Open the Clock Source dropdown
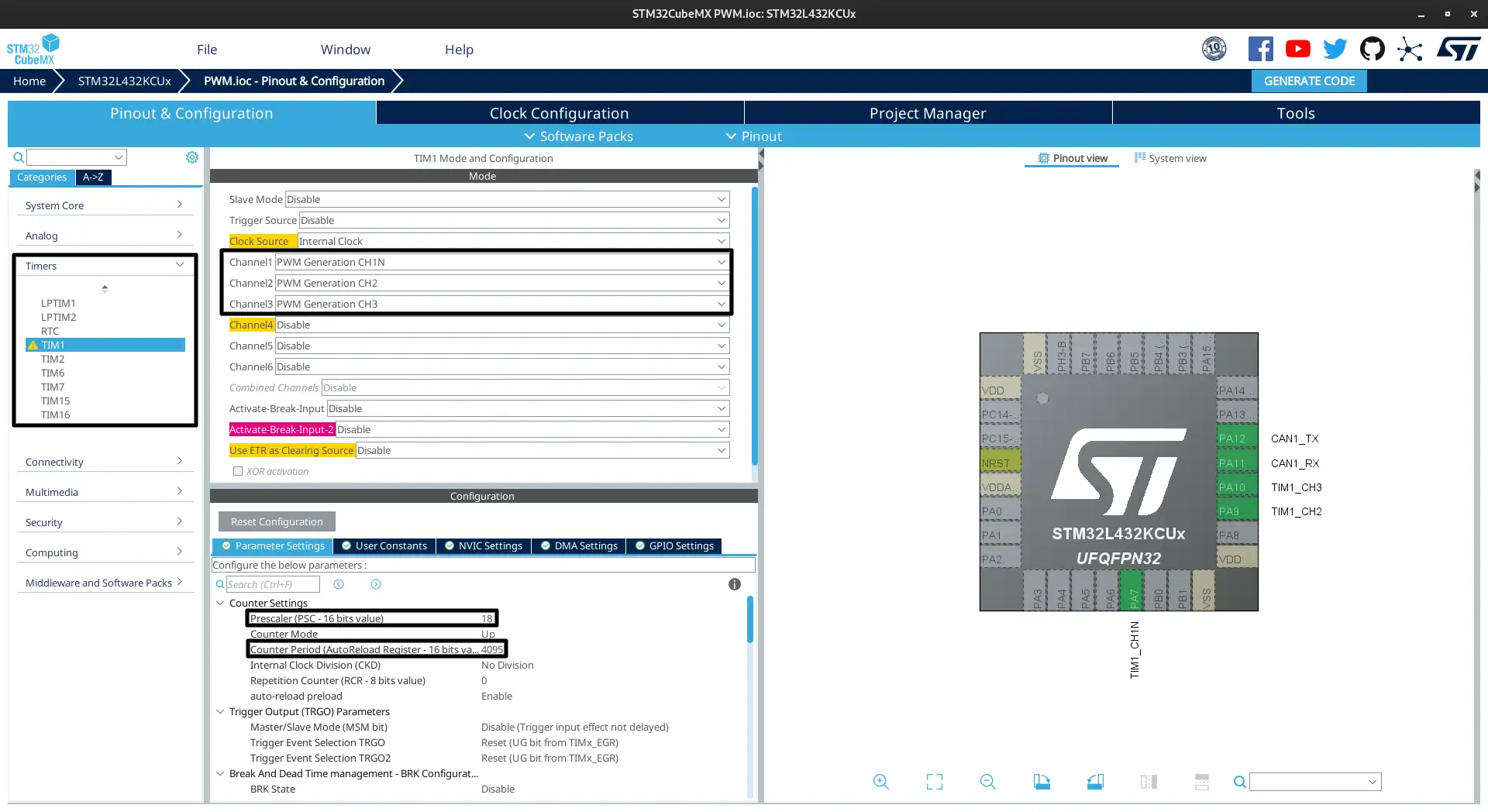Viewport: 1488px width, 812px height. (x=512, y=241)
